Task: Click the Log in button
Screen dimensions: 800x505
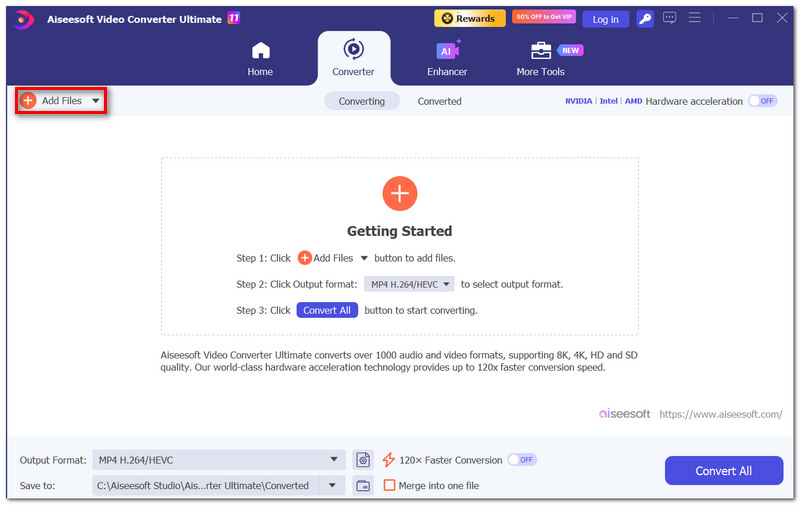Action: pos(605,19)
